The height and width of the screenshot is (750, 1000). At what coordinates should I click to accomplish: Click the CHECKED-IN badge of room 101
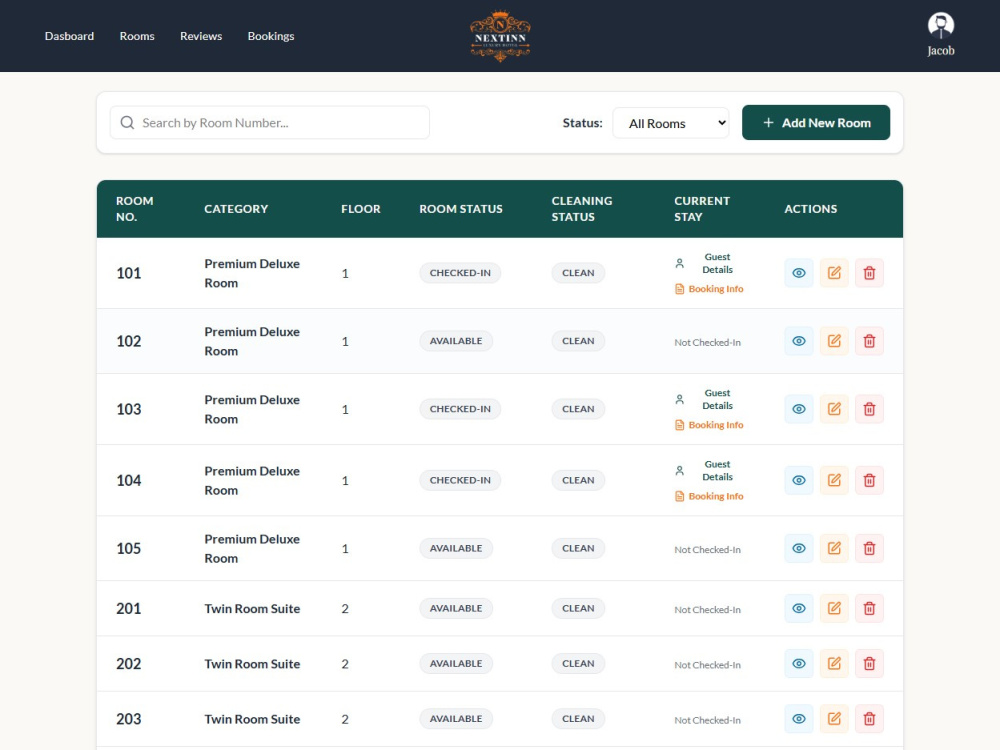460,273
